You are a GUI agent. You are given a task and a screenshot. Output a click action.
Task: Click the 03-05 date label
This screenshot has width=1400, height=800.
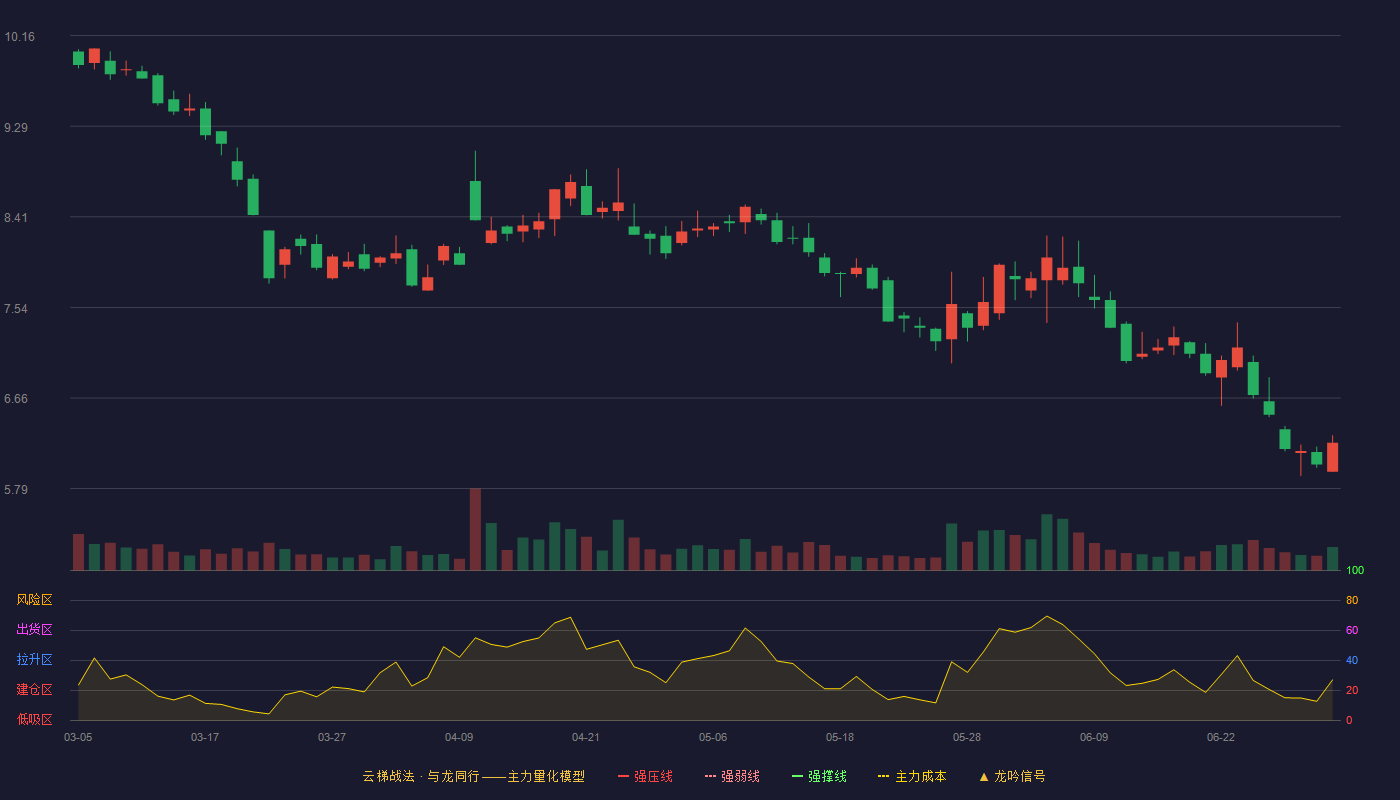[x=78, y=737]
